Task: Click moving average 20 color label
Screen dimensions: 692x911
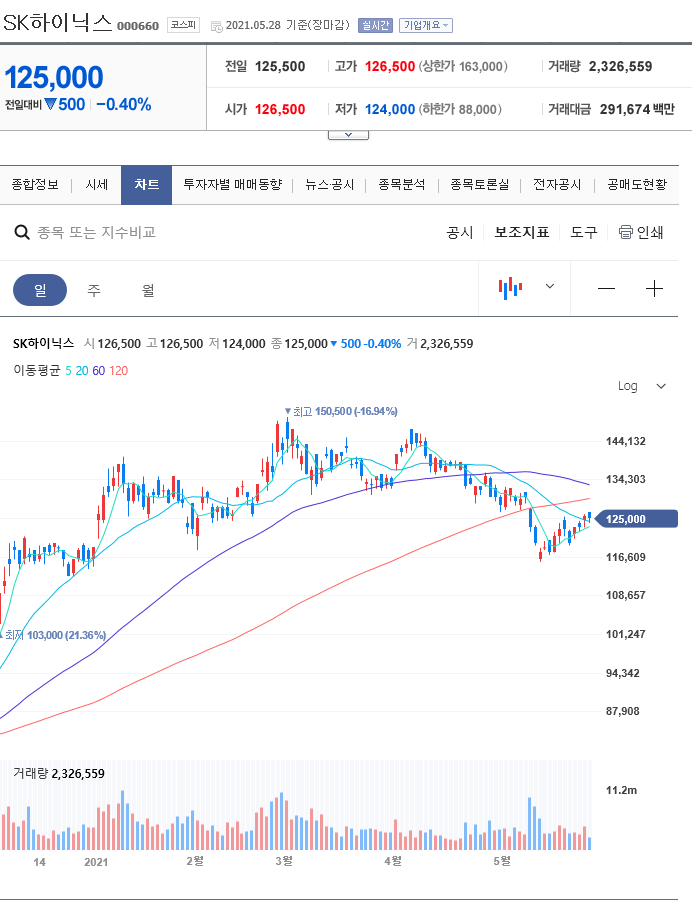Action: click(x=81, y=371)
